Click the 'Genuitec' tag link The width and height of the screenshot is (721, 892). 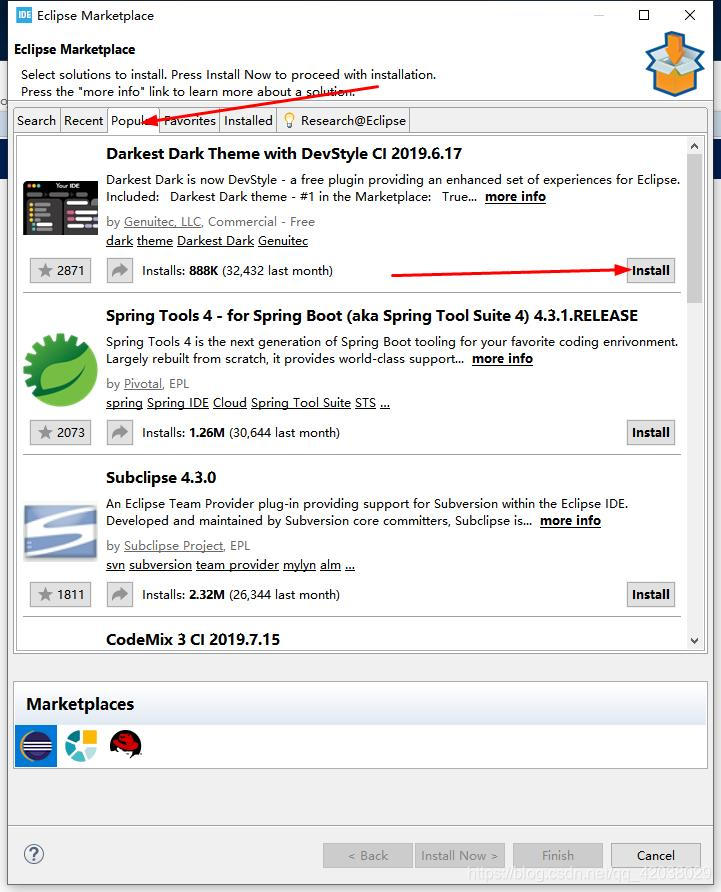283,241
